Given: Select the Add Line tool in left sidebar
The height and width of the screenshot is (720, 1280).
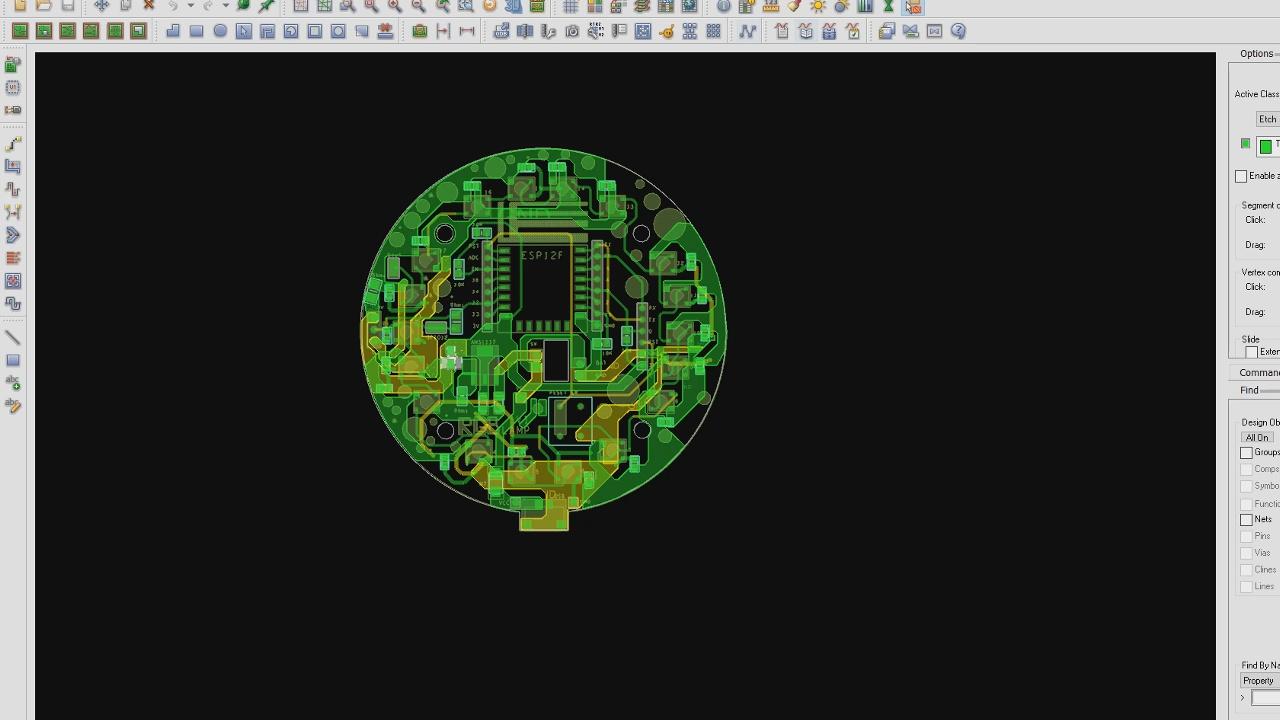Looking at the screenshot, I should coord(13,337).
